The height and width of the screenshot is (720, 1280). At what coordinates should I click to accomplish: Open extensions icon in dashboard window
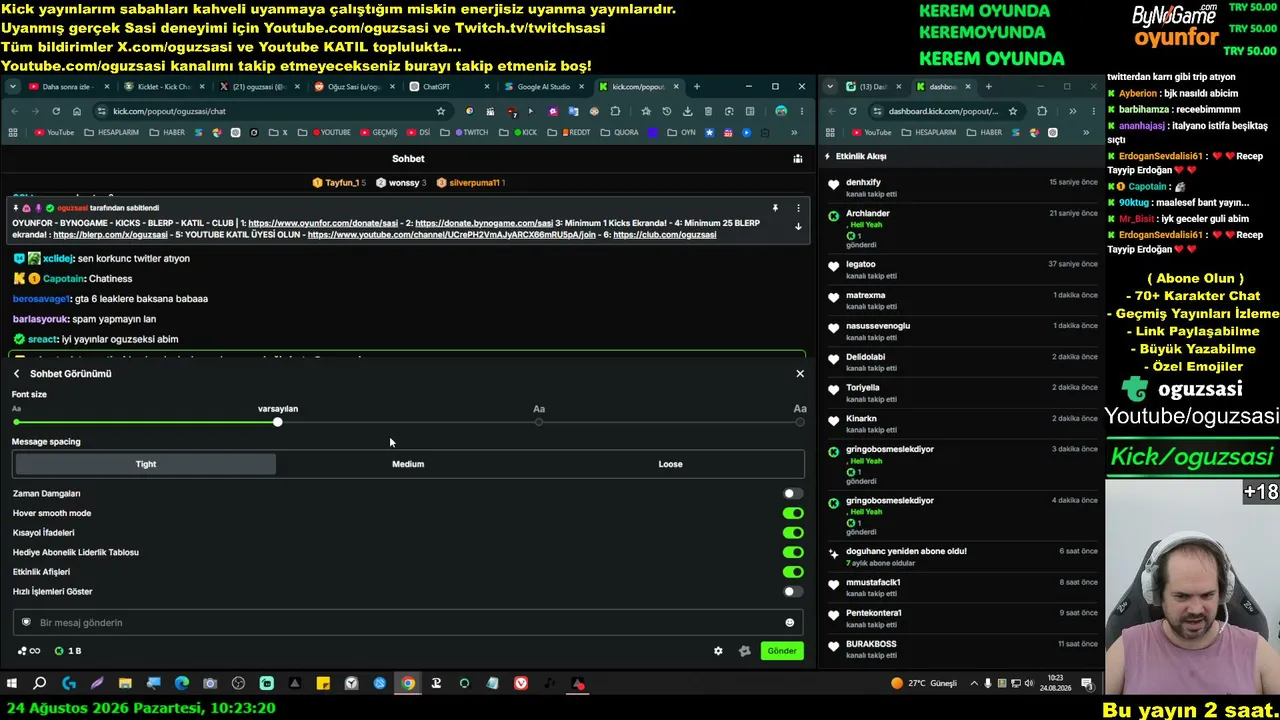pyautogui.click(x=1042, y=111)
